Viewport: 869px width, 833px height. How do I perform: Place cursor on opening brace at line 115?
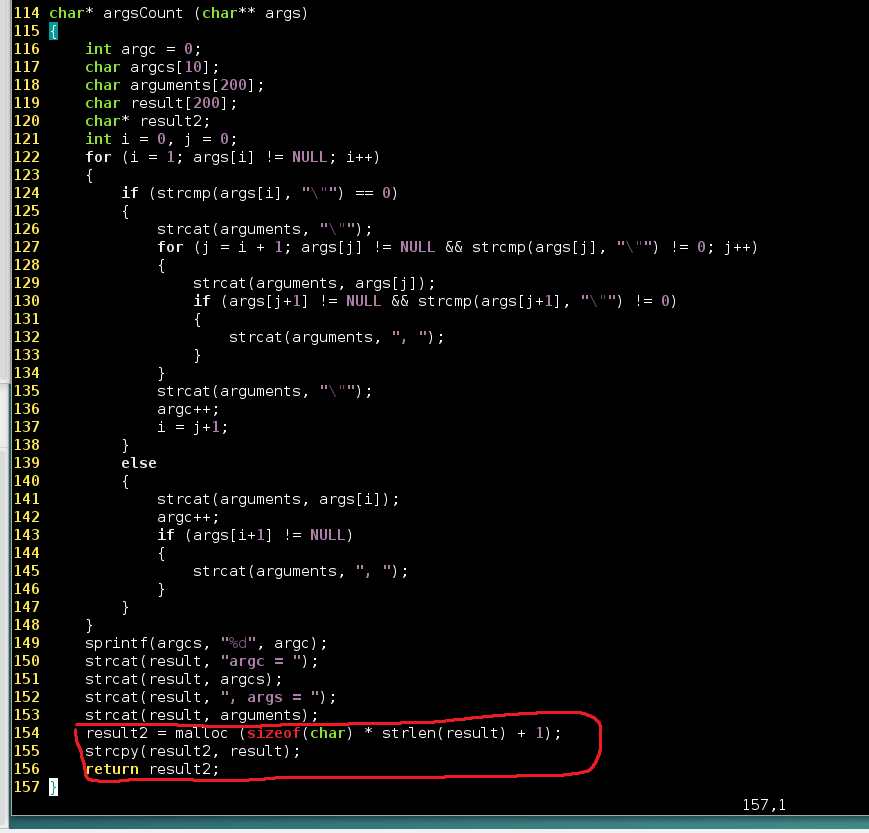[53, 31]
